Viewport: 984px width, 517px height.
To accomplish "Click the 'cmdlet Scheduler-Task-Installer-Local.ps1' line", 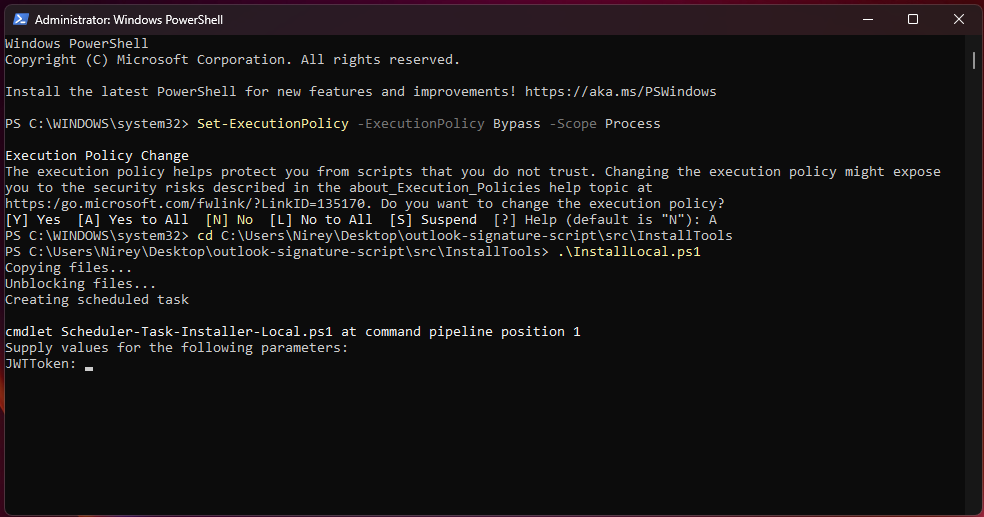I will (x=293, y=331).
